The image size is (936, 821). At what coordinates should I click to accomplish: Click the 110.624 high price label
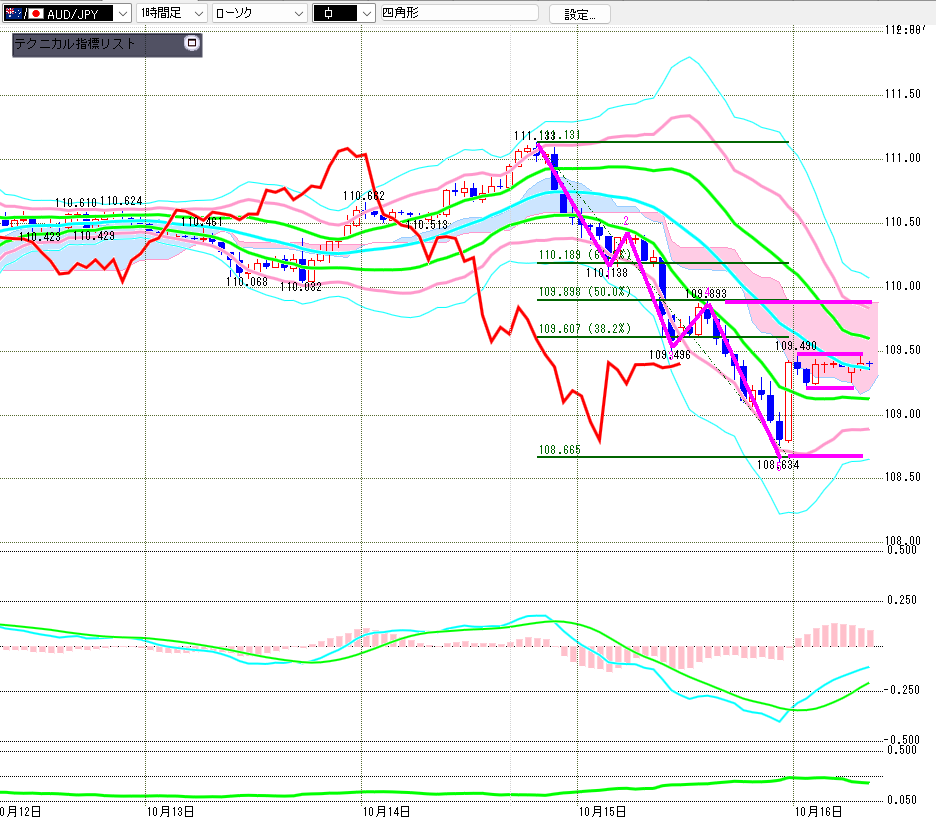click(121, 201)
